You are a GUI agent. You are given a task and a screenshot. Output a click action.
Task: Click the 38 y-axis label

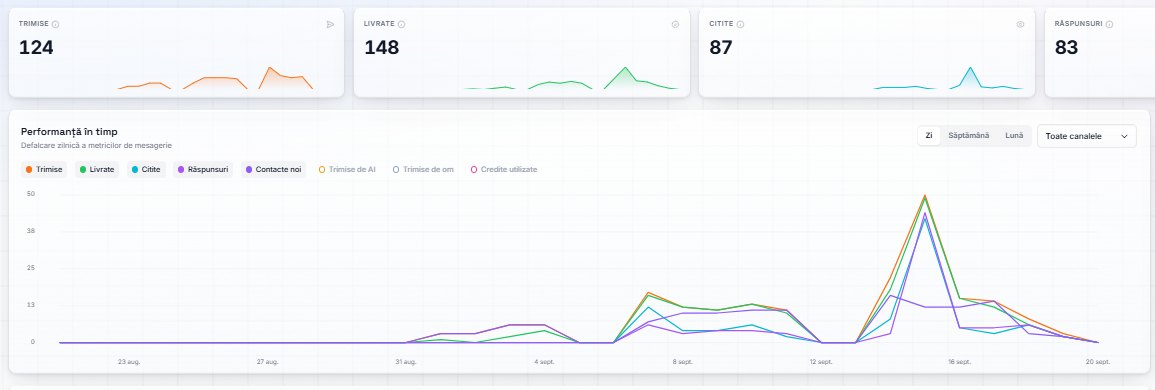[x=31, y=231]
